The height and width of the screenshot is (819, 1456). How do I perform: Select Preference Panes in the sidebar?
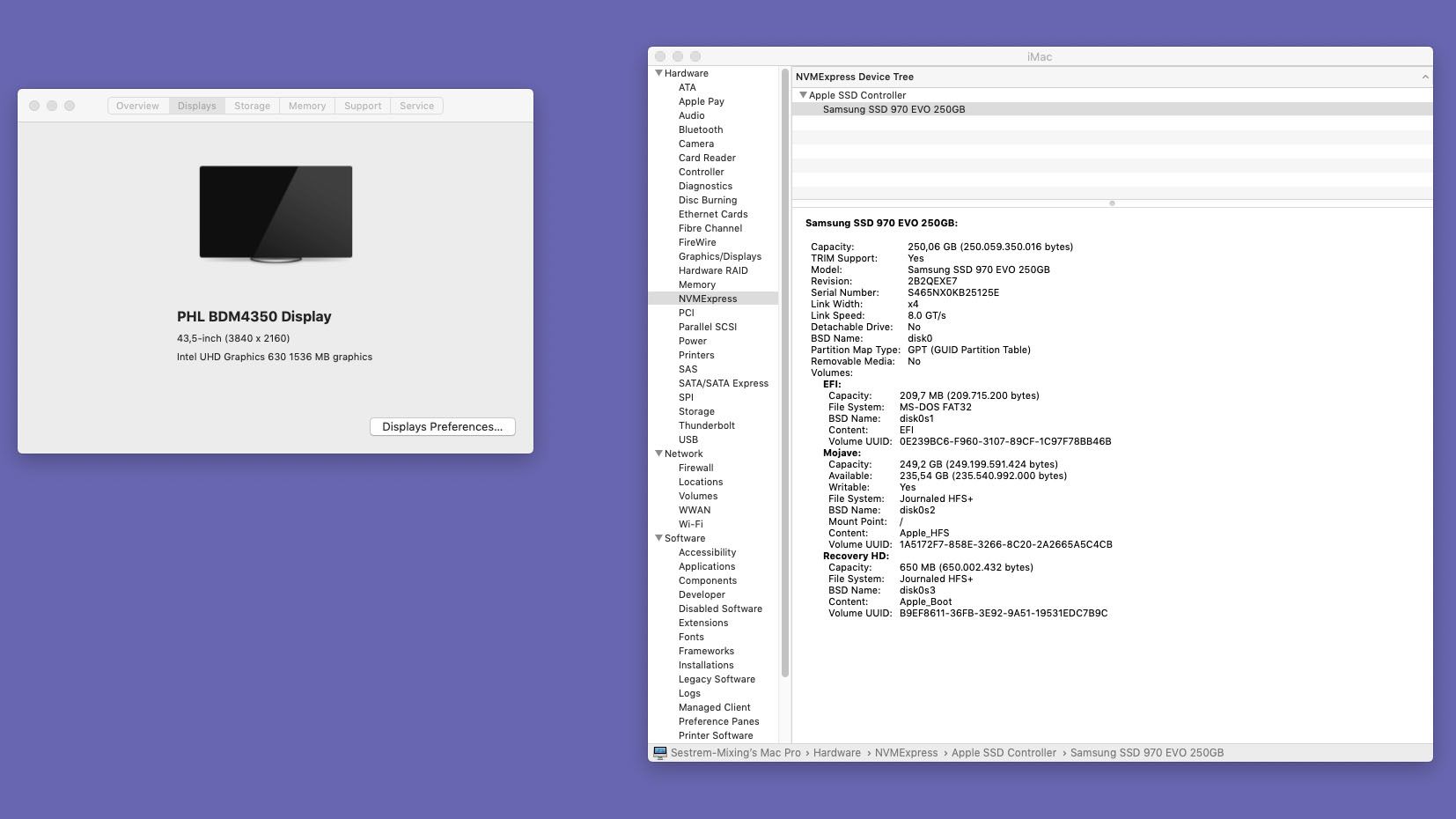718,721
